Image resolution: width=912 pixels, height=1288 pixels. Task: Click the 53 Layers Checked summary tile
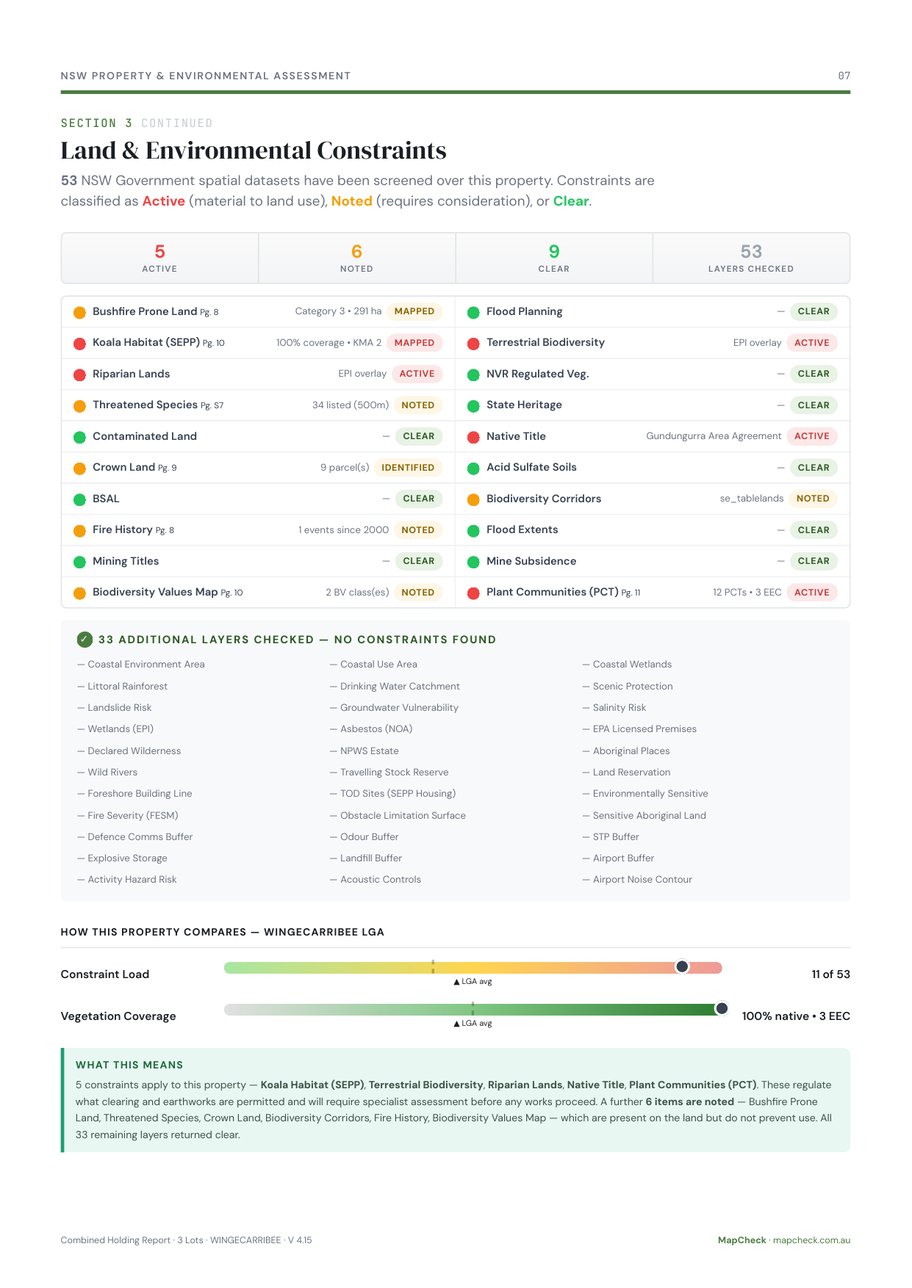click(751, 258)
